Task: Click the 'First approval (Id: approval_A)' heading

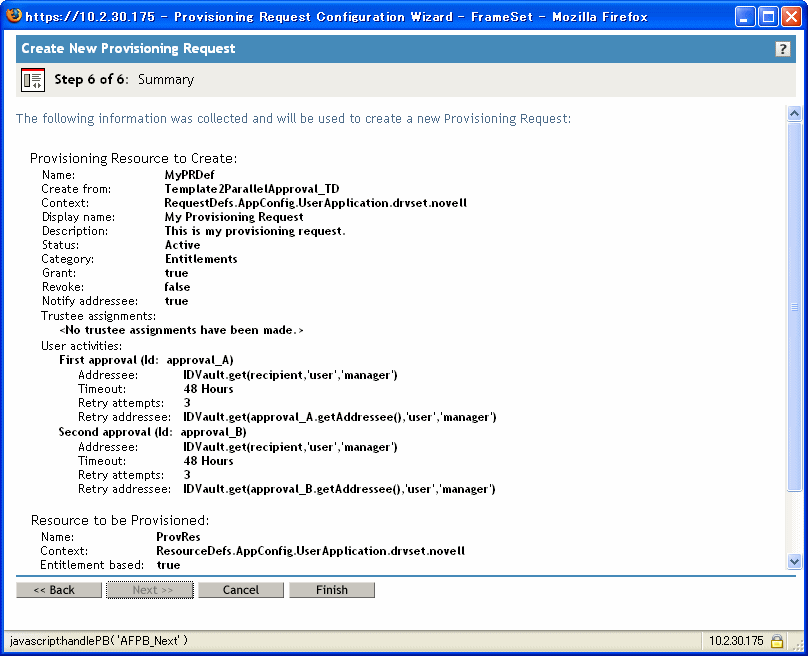Action: click(x=146, y=360)
